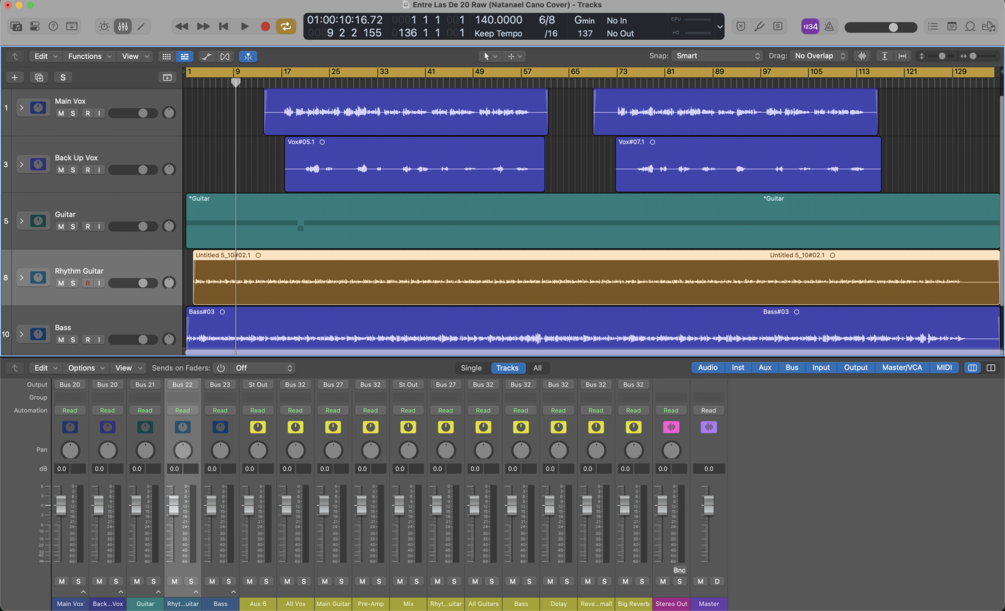Adjust the master volume slider in control bar

[881, 27]
